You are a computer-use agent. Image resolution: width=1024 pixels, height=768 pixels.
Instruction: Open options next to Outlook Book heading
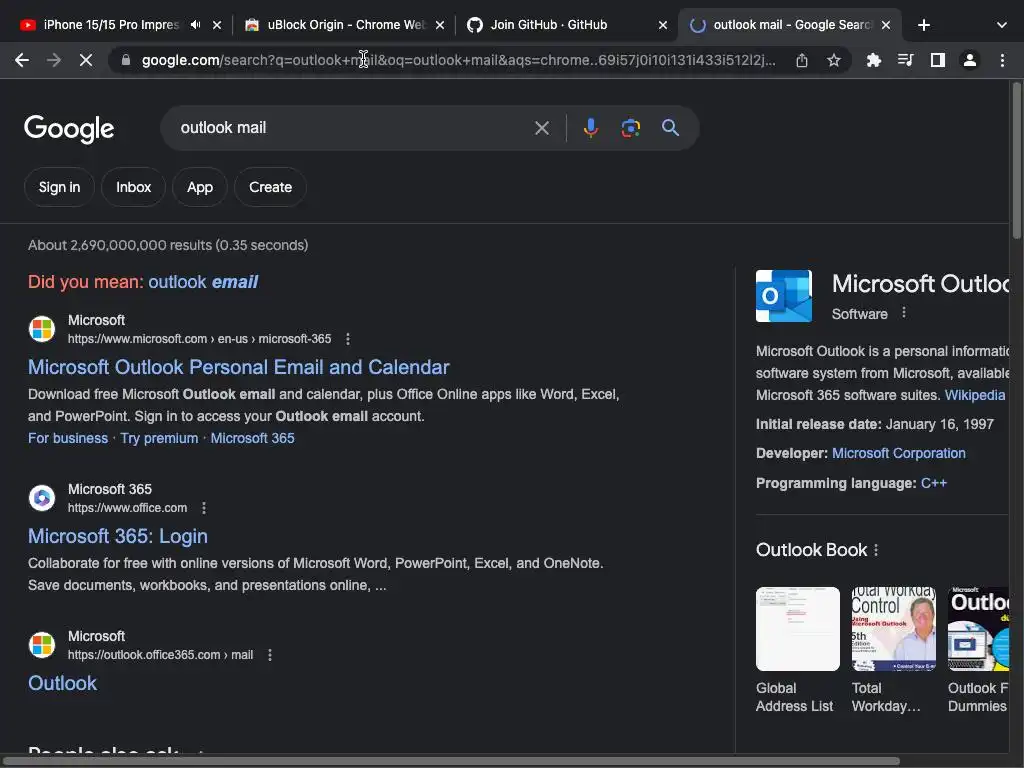click(876, 550)
